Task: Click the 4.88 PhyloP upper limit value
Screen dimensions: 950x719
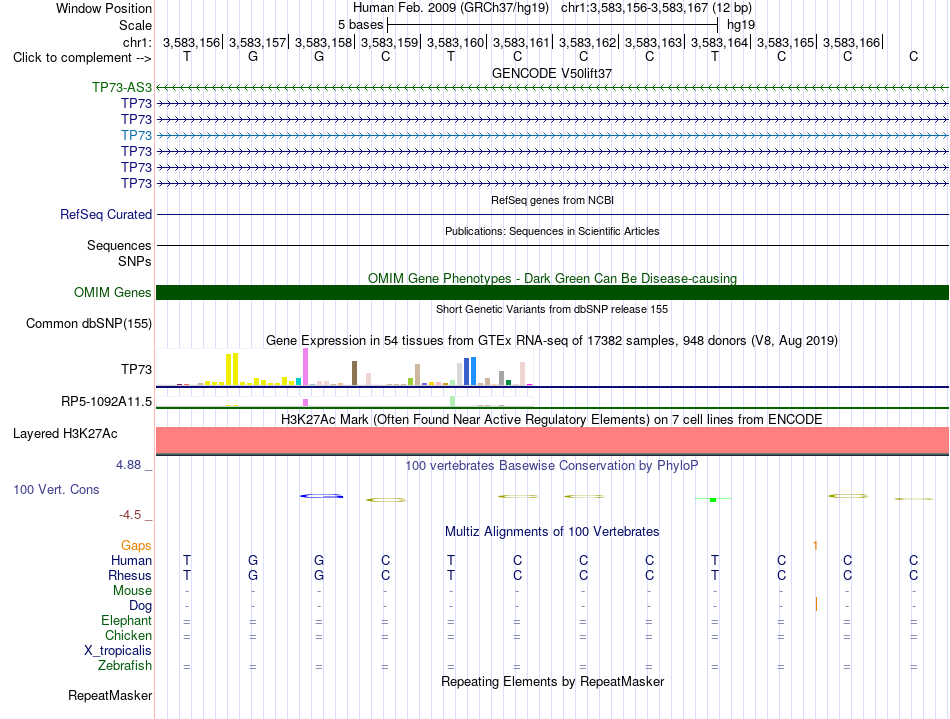Action: [x=128, y=465]
